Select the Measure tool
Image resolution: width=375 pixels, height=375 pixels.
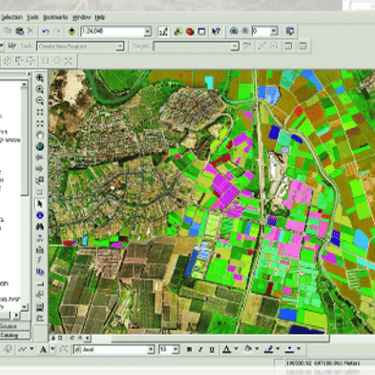40,249
